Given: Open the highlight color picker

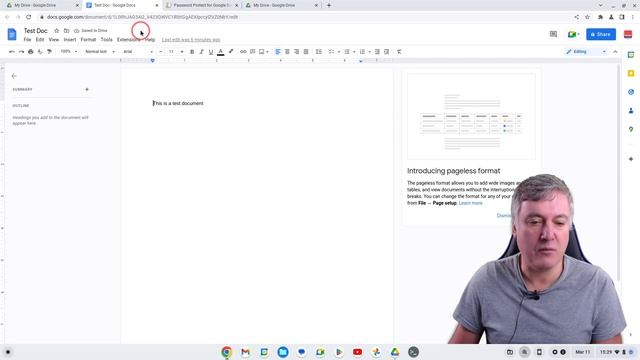Looking at the screenshot, I should [231, 52].
